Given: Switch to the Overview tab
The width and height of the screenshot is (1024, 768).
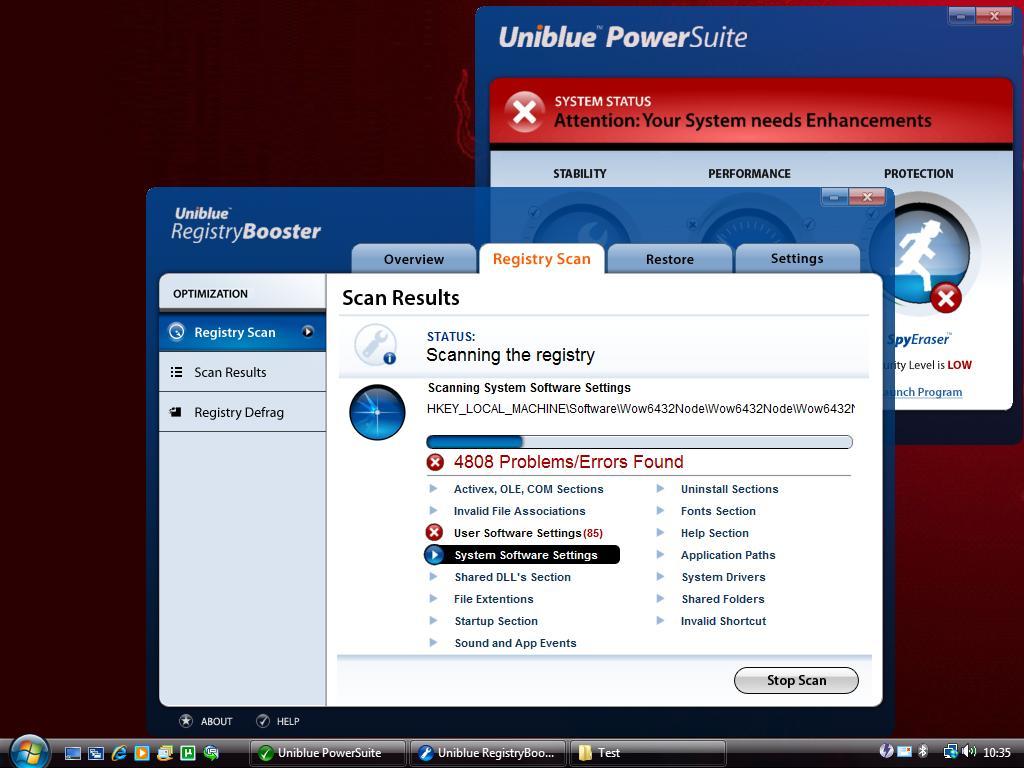Looking at the screenshot, I should [413, 259].
